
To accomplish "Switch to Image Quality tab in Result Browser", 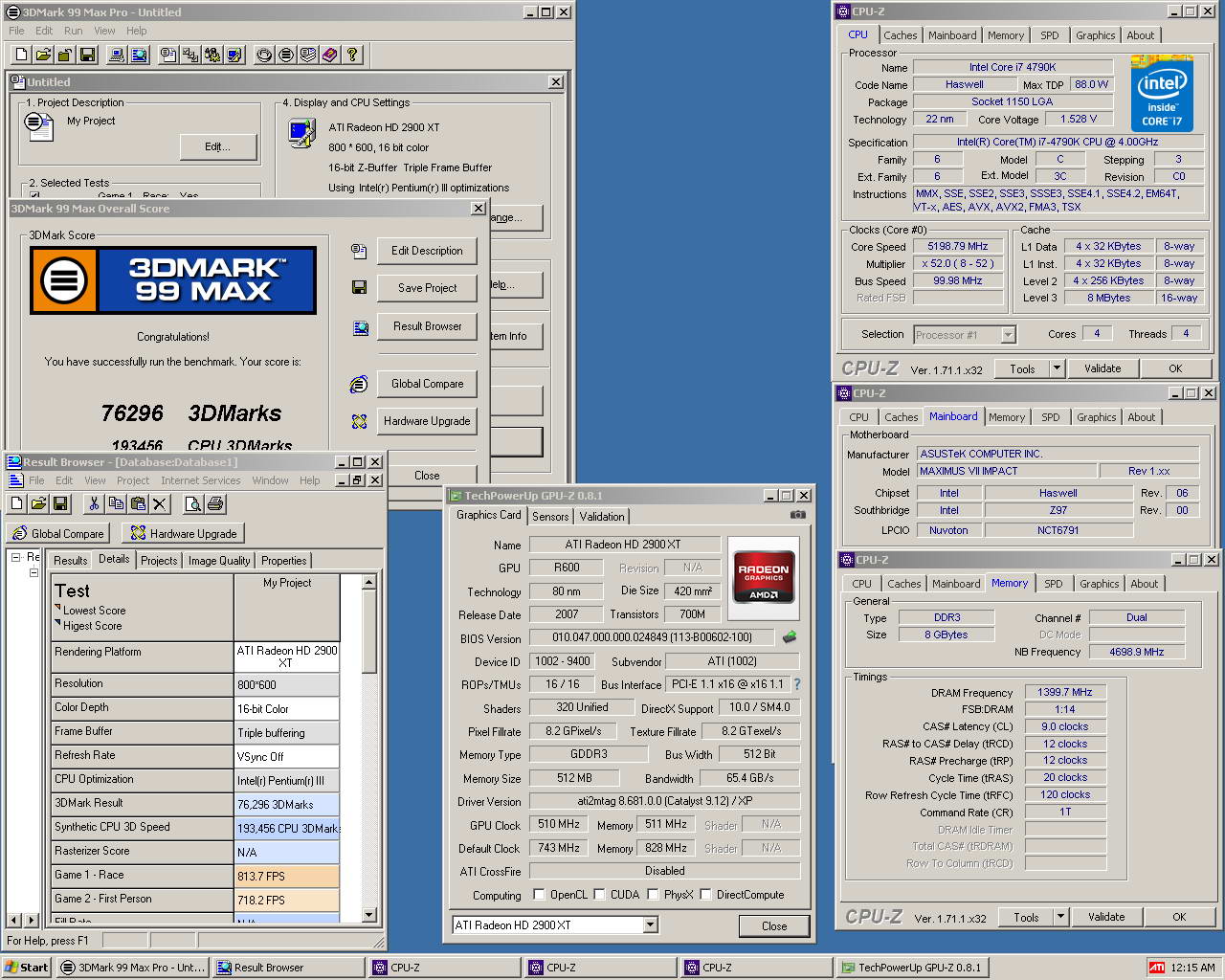I will (219, 561).
